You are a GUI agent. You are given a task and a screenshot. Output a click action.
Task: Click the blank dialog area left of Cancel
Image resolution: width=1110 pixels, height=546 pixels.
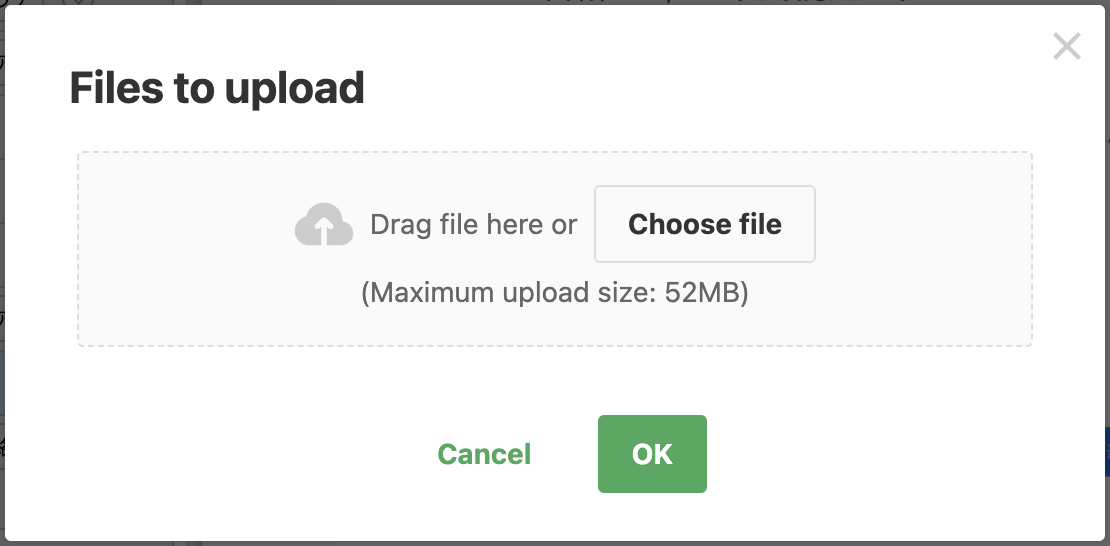[x=219, y=454]
